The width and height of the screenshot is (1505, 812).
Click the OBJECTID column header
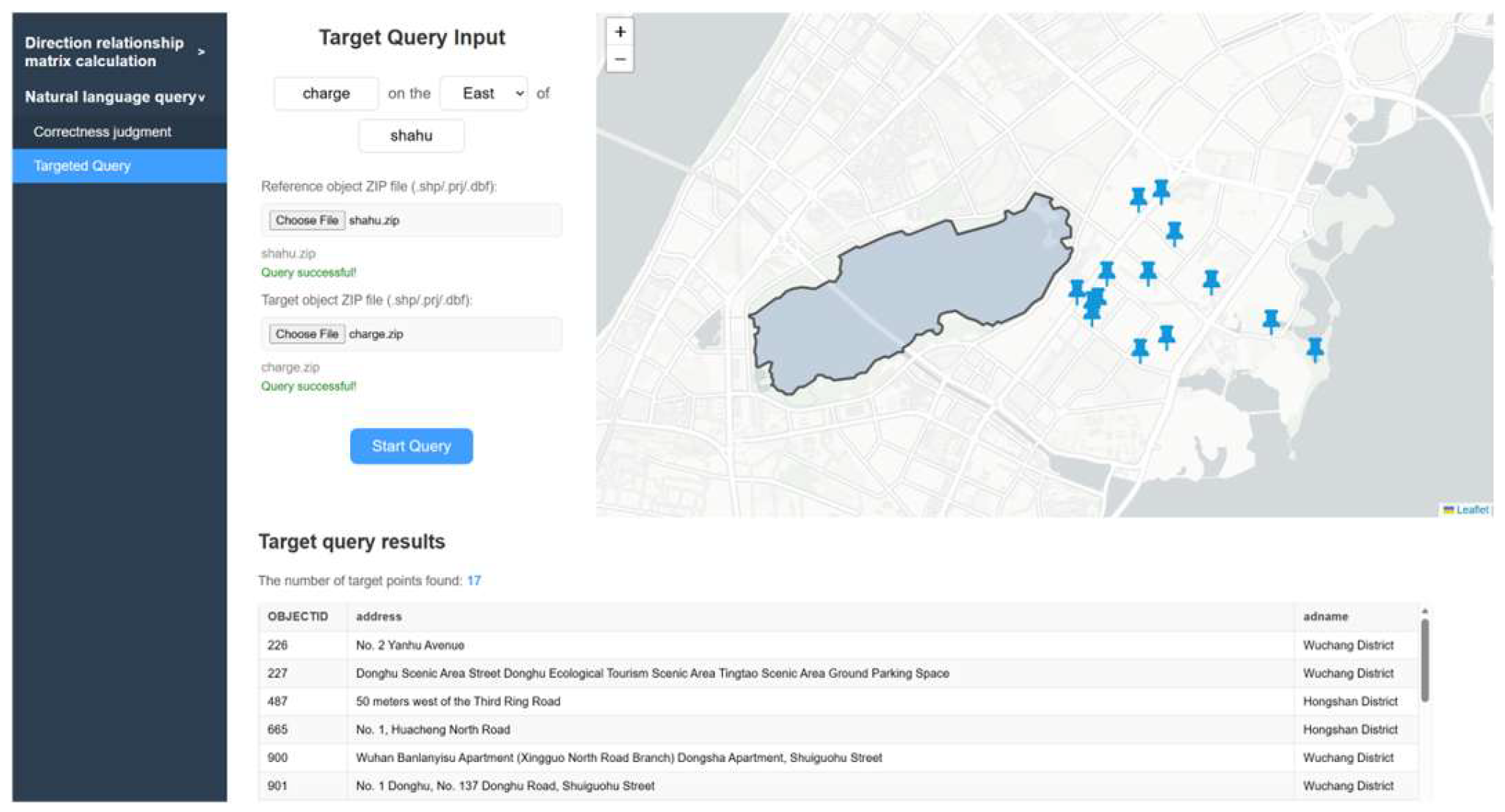297,617
